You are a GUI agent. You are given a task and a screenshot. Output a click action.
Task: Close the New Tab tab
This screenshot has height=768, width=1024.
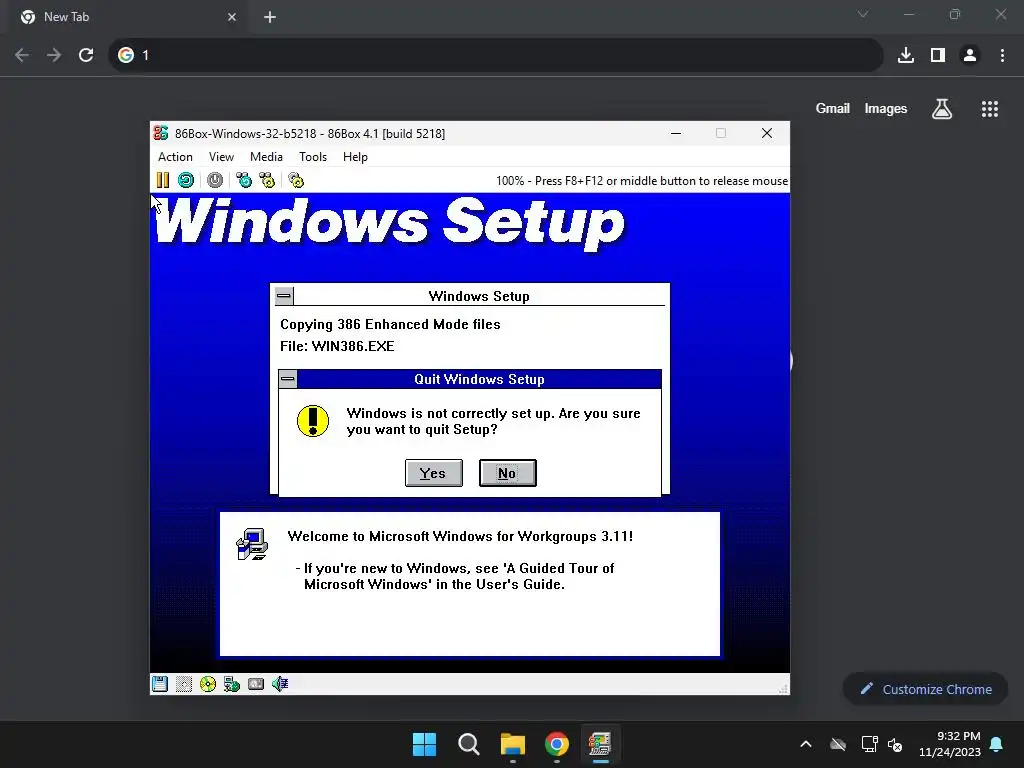tap(232, 17)
